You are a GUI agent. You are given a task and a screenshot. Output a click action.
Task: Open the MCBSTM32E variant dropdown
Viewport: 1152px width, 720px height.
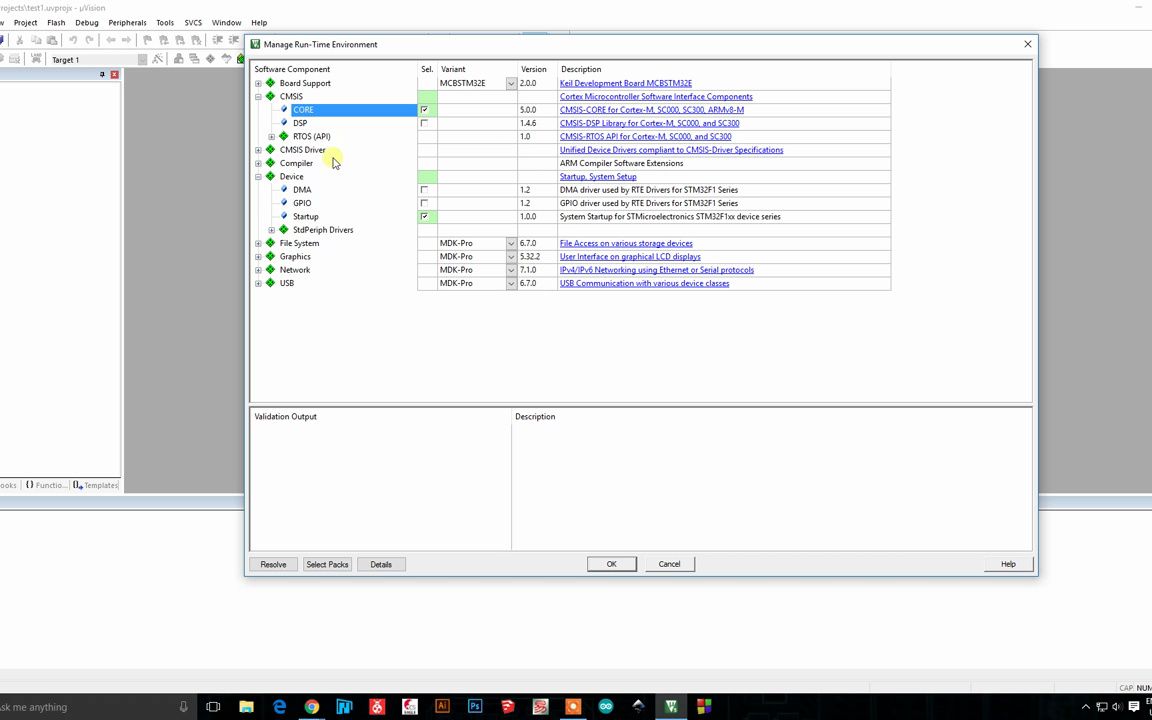click(x=511, y=83)
